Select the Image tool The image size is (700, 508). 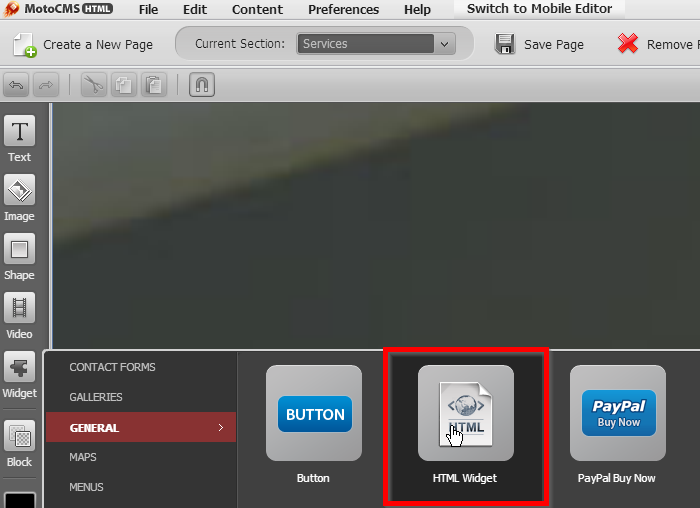[20, 190]
